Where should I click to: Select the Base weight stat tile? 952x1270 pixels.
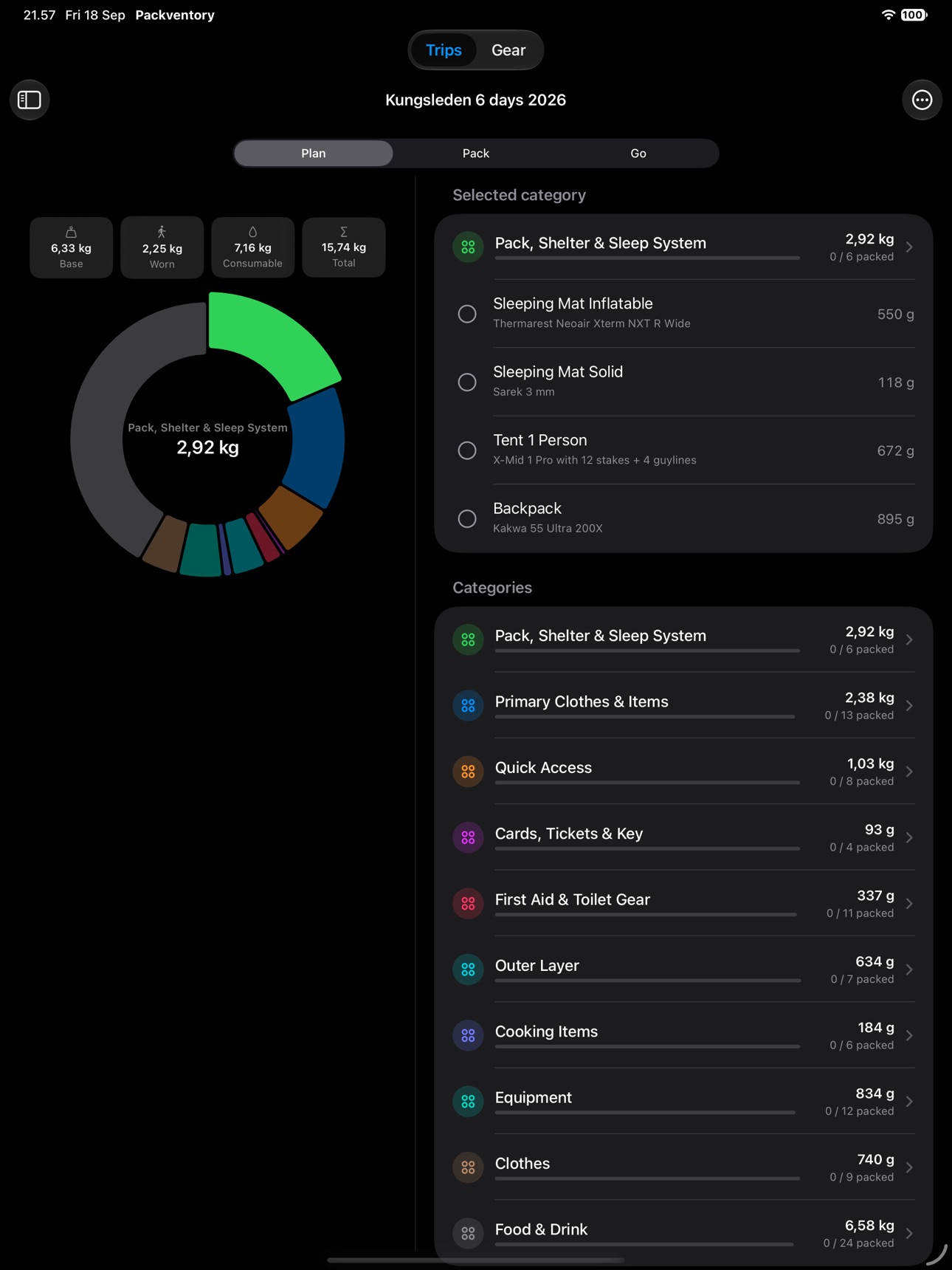[71, 247]
